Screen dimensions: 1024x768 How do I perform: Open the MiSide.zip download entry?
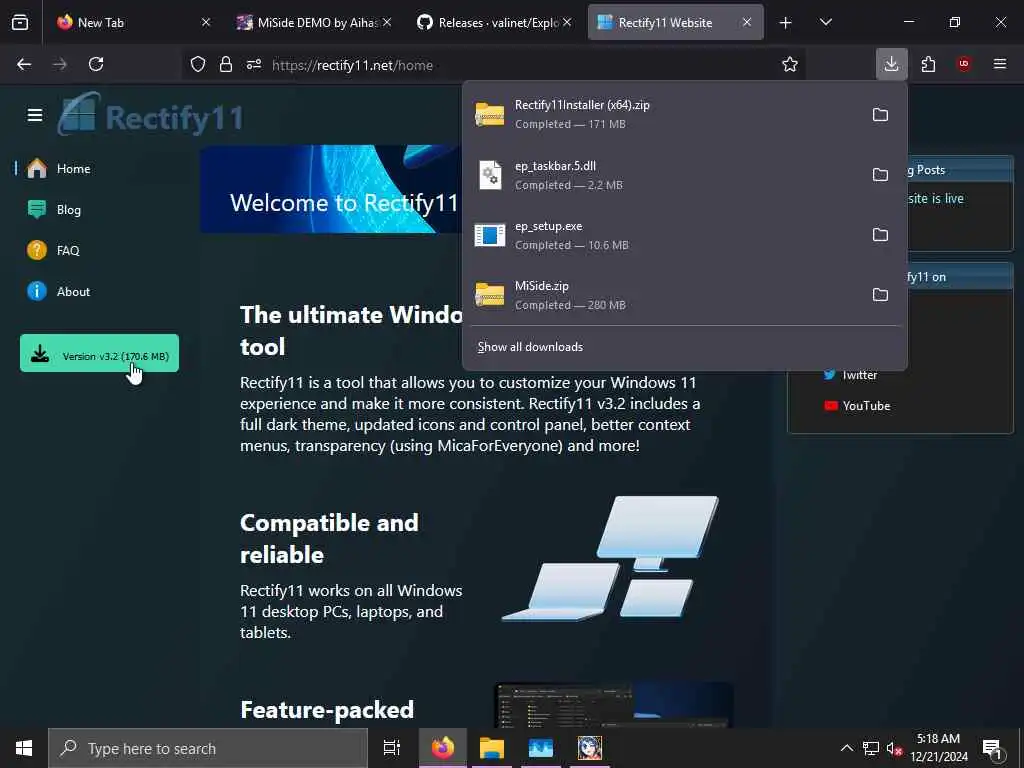[663, 295]
